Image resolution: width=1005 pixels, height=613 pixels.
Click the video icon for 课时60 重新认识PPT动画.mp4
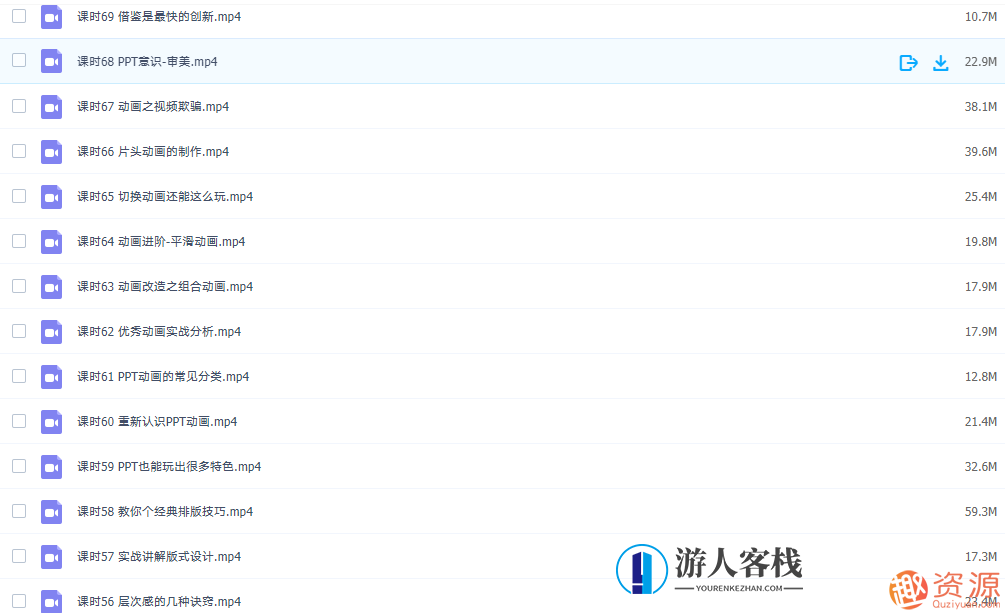pos(51,421)
